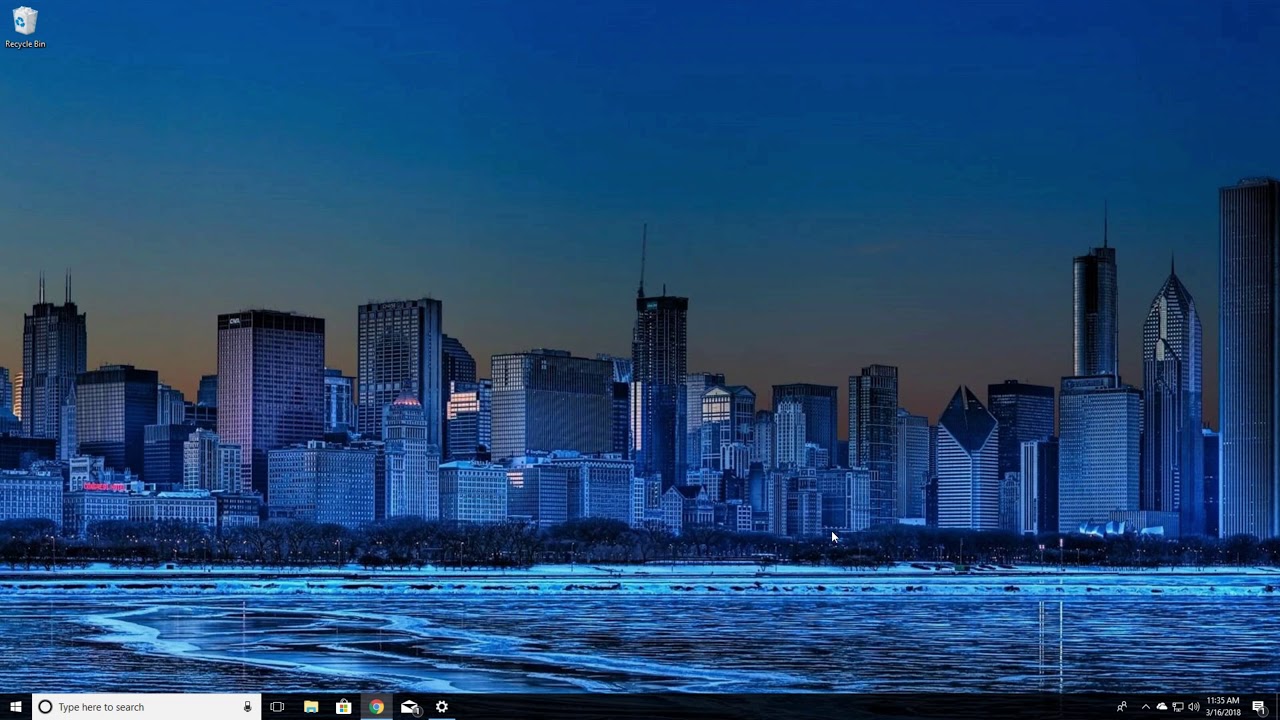The height and width of the screenshot is (720, 1280).
Task: Expand the hidden system tray icons chevron
Action: 1145,707
